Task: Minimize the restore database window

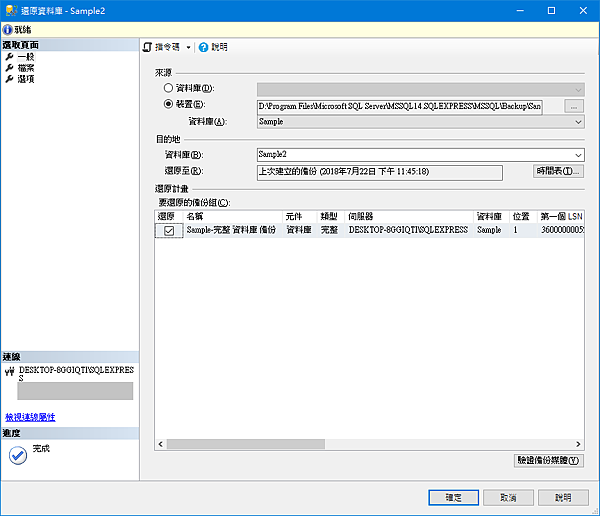Action: 520,11
